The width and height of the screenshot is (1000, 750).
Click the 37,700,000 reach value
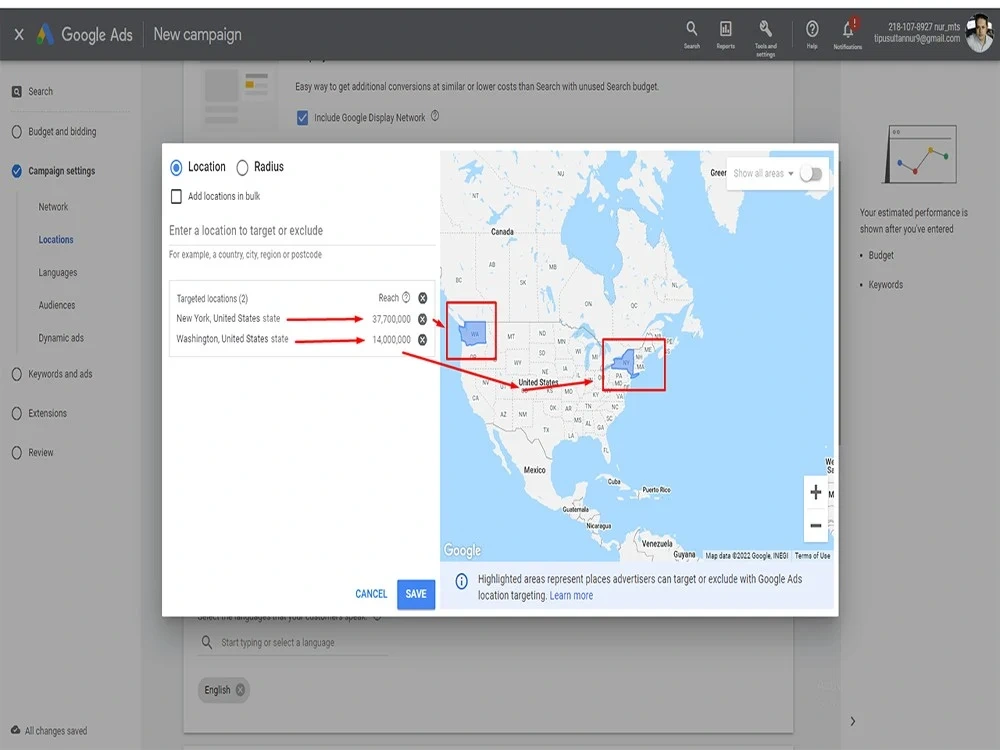391,320
